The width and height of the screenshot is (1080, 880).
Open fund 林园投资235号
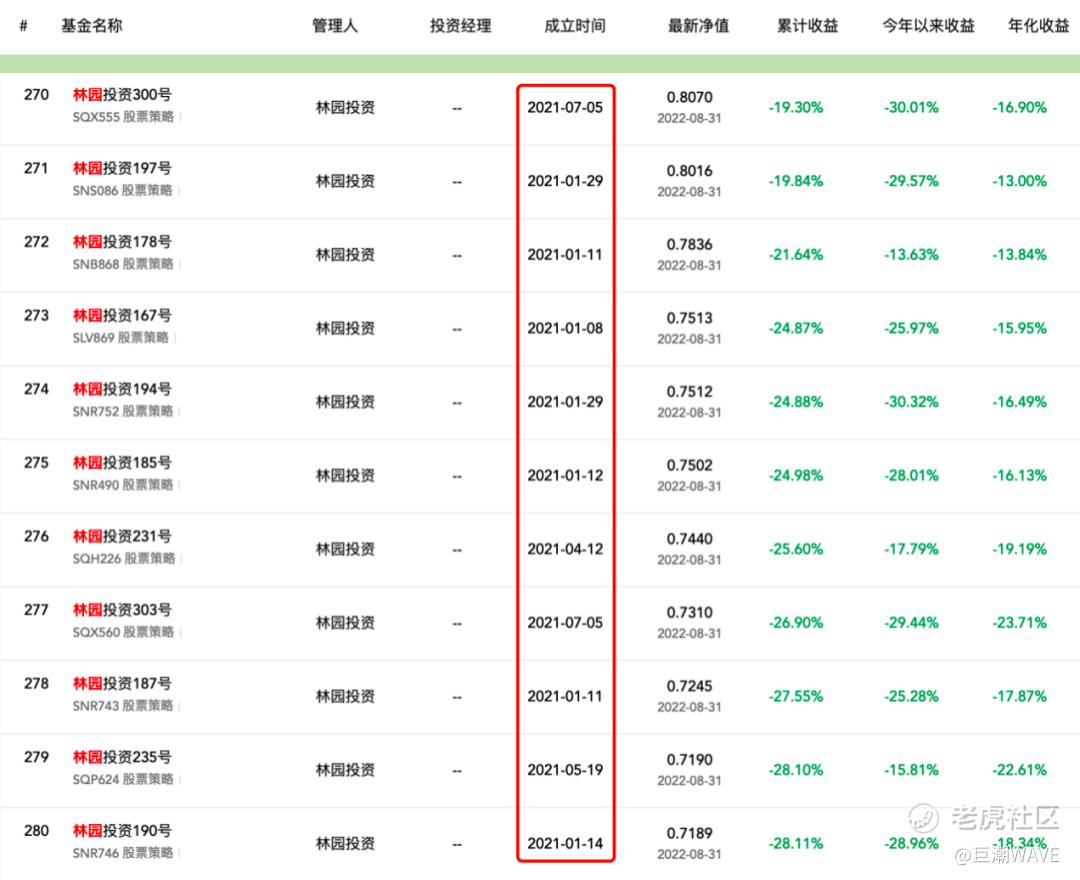[122, 758]
